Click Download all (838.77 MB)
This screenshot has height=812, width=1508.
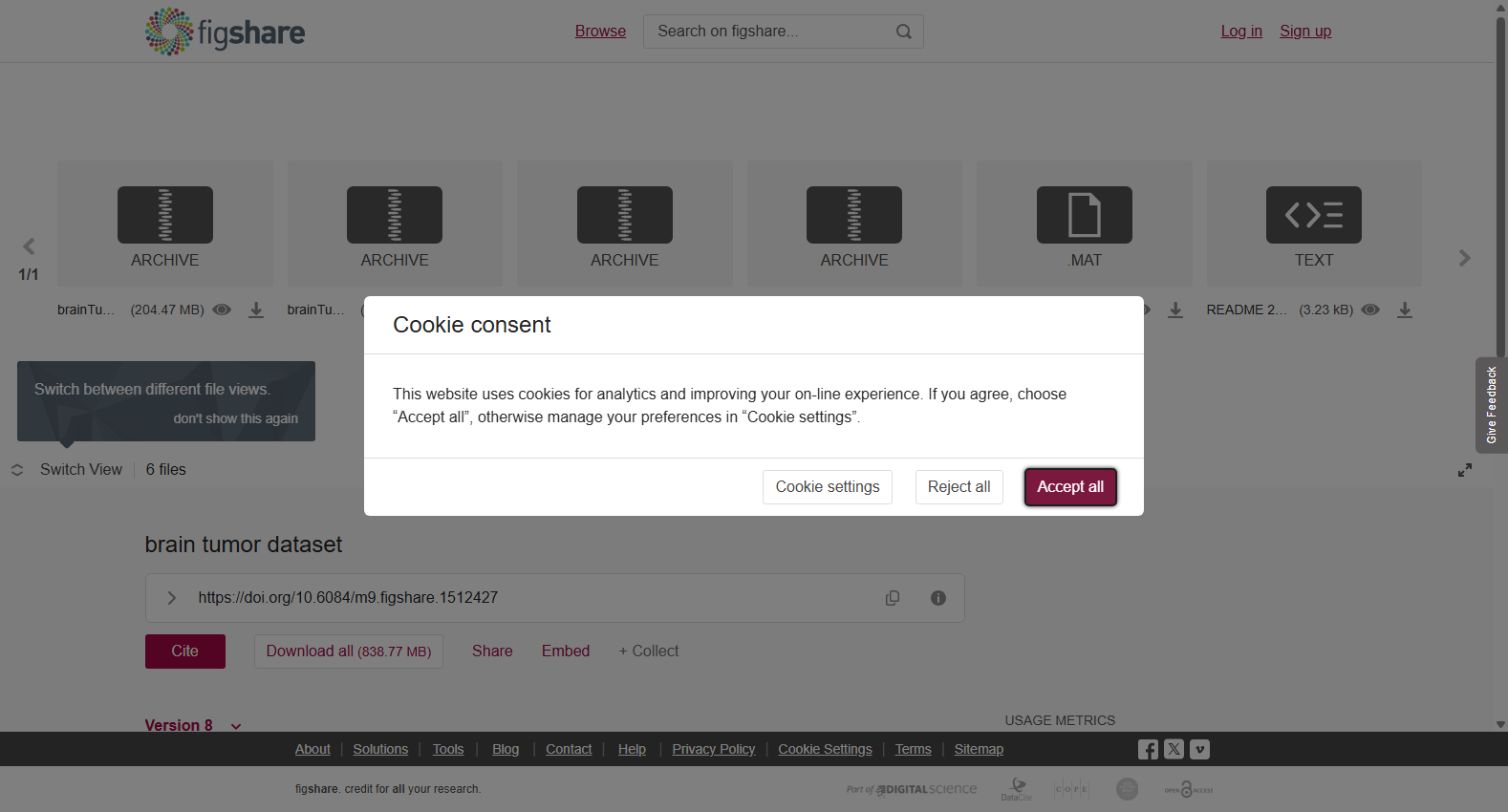point(349,652)
